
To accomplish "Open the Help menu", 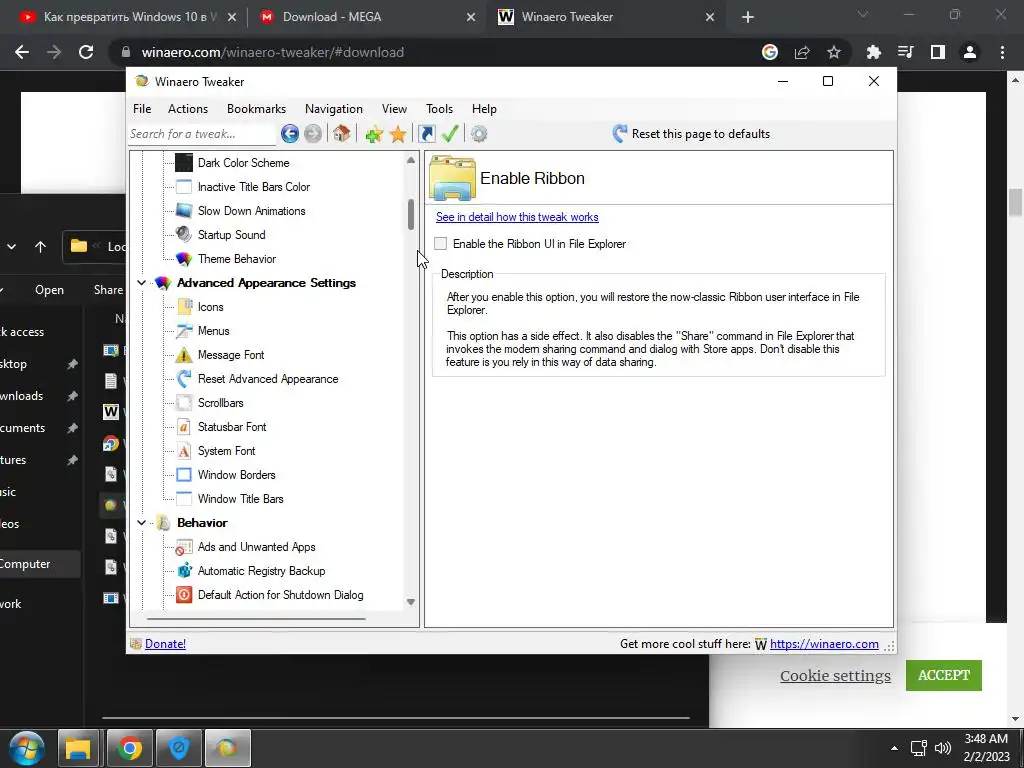I will (484, 109).
